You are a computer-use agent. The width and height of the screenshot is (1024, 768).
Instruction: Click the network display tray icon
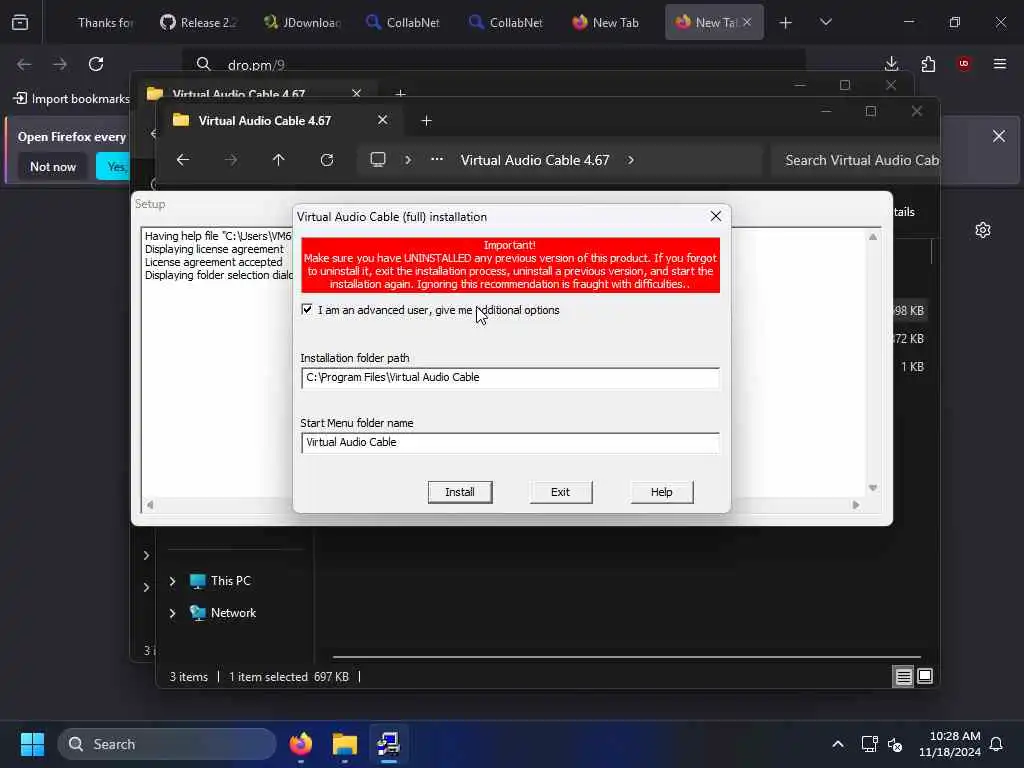(869, 744)
